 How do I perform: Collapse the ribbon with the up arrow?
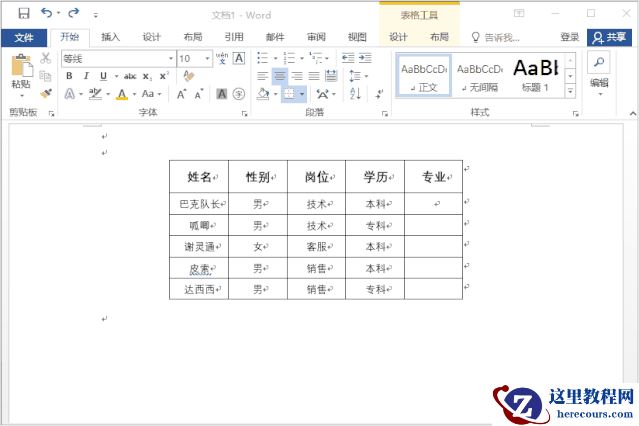click(632, 114)
